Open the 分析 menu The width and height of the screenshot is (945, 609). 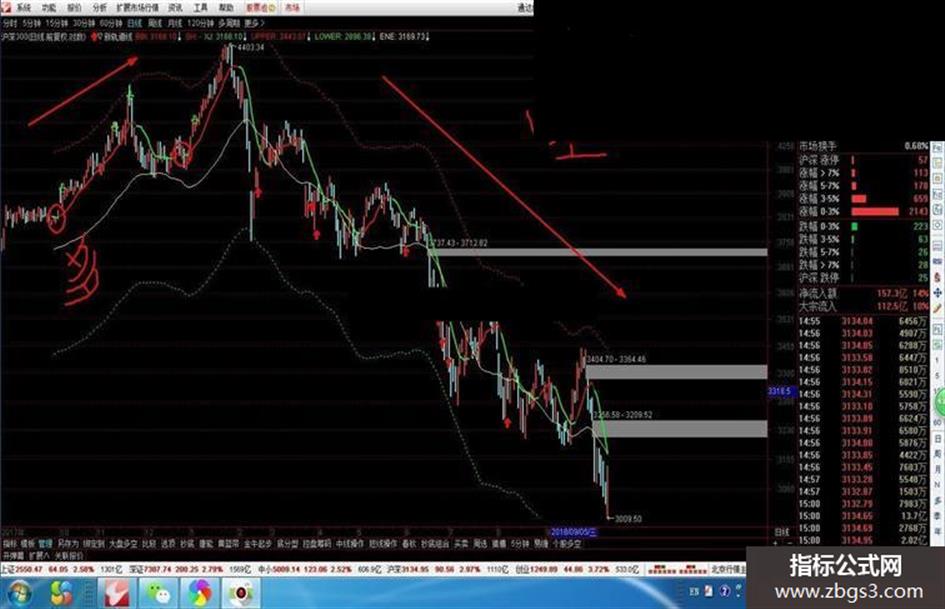click(99, 8)
